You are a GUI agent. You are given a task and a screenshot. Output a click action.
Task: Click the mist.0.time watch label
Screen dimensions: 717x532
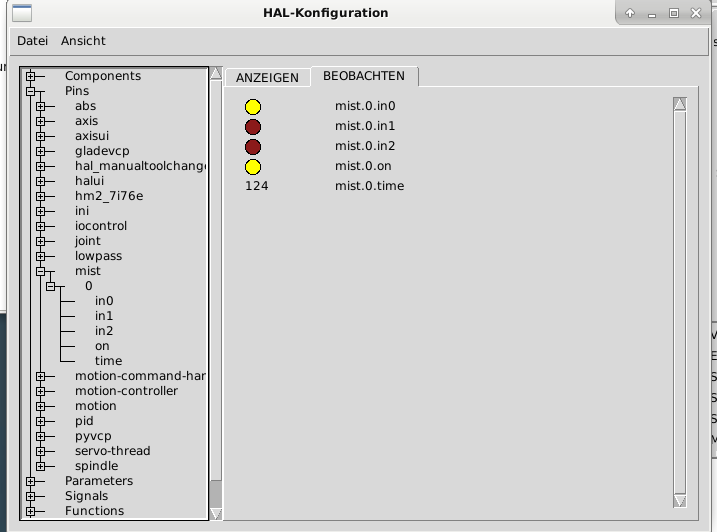369,186
